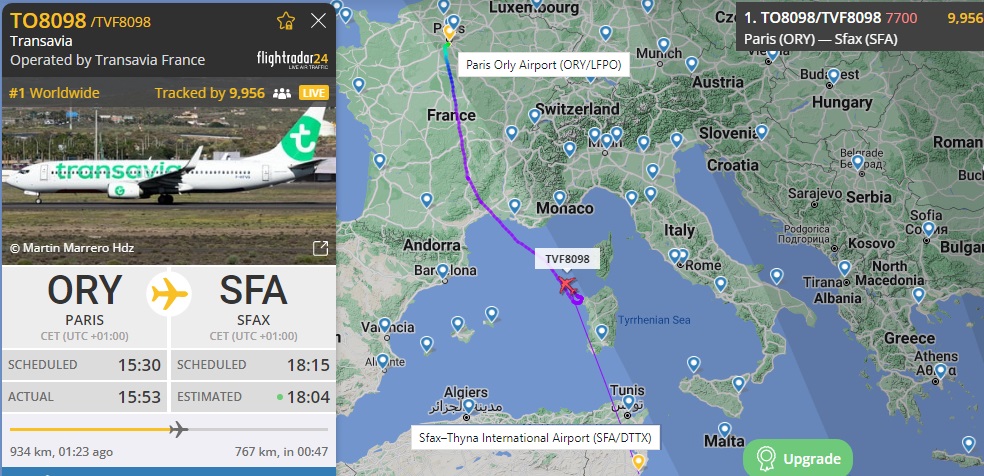Click the ORY departure airport code
This screenshot has height=476, width=984.
(85, 292)
